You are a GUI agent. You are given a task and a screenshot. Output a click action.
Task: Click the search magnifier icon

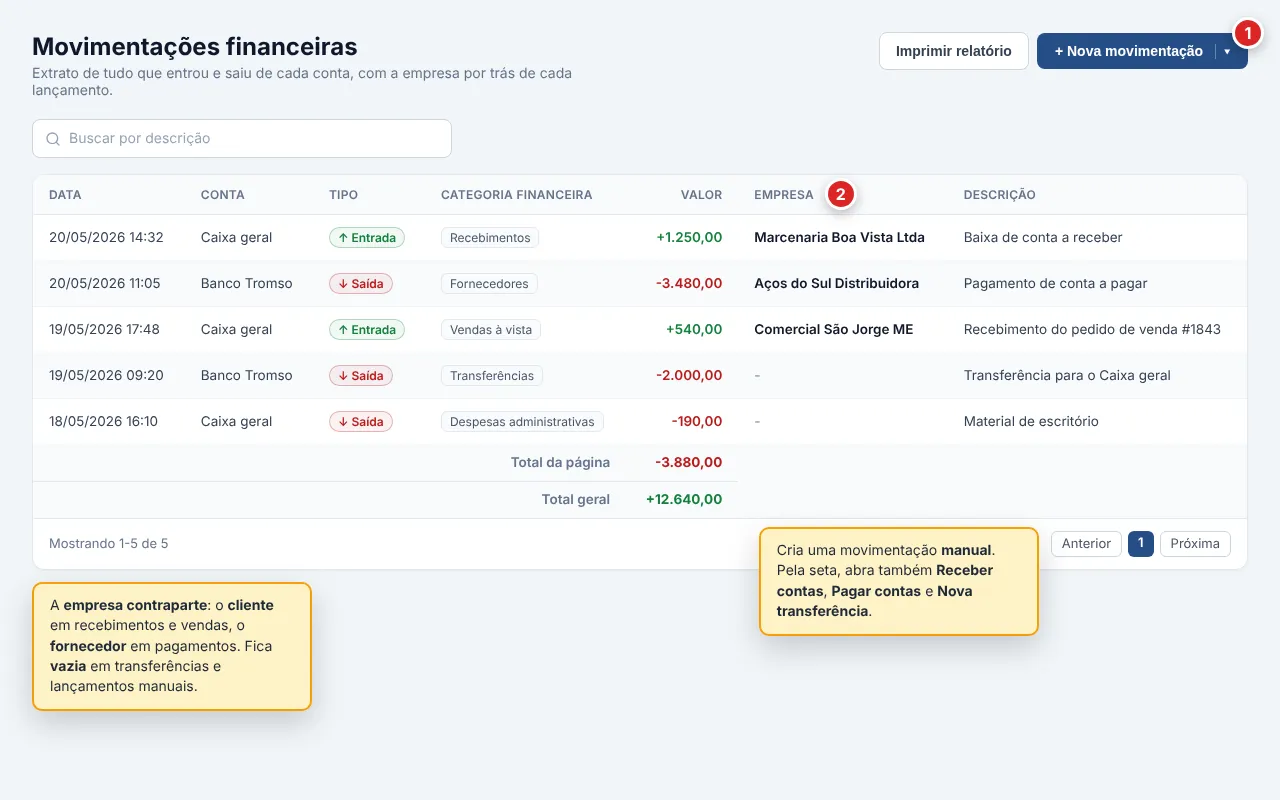53,139
